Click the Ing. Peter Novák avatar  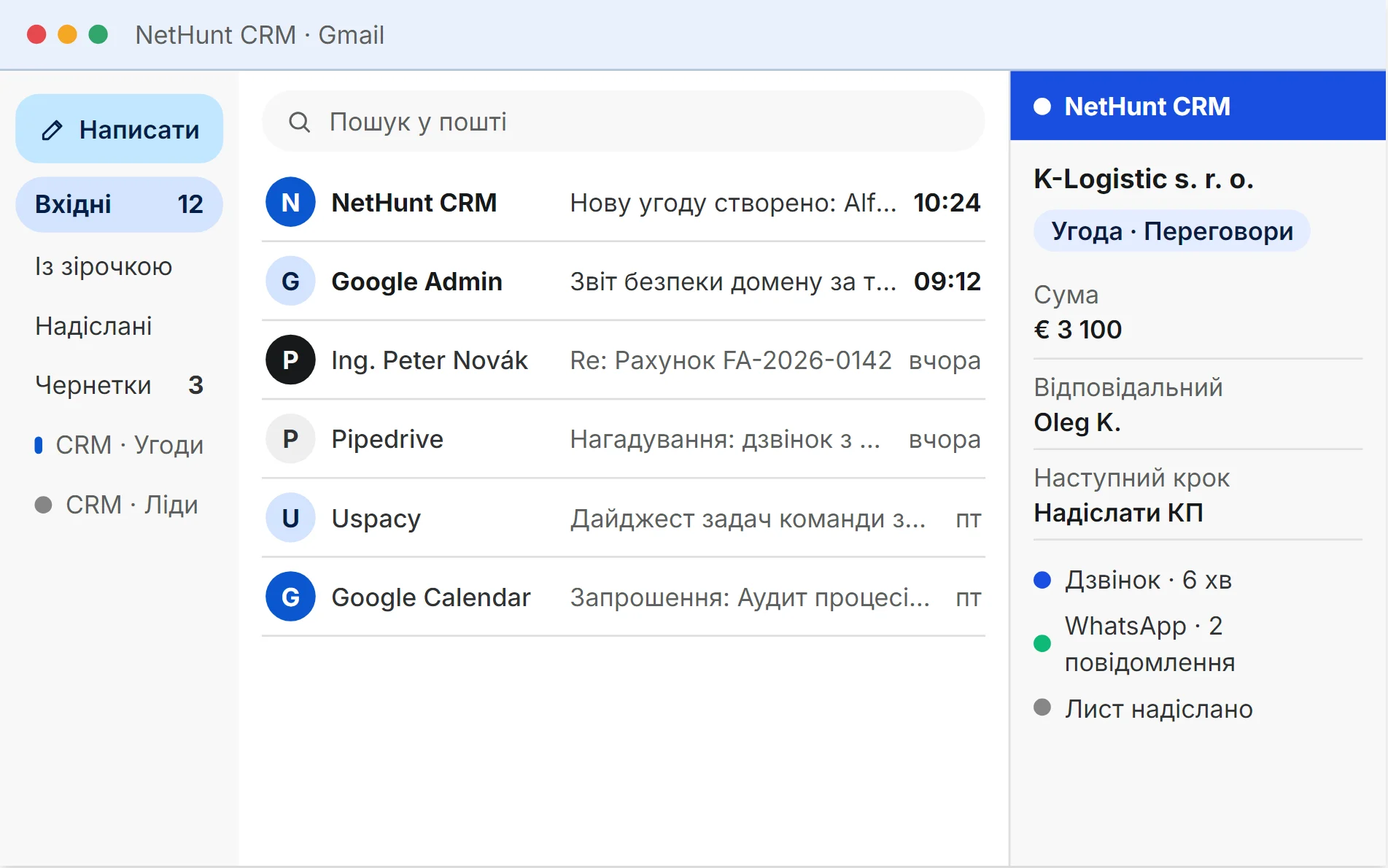pos(290,360)
